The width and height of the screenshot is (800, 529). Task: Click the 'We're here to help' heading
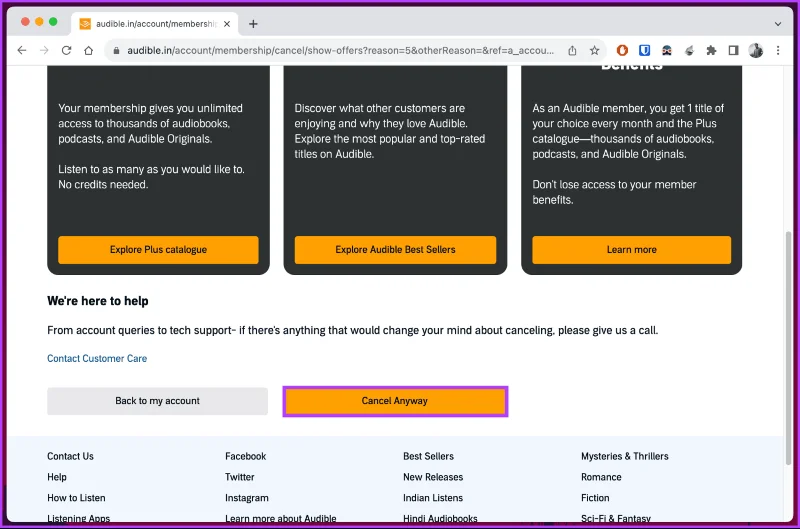pos(97,301)
